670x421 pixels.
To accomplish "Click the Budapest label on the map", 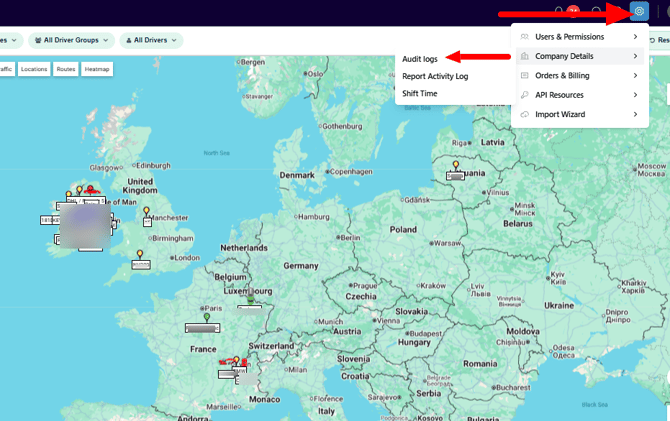I will (x=426, y=333).
